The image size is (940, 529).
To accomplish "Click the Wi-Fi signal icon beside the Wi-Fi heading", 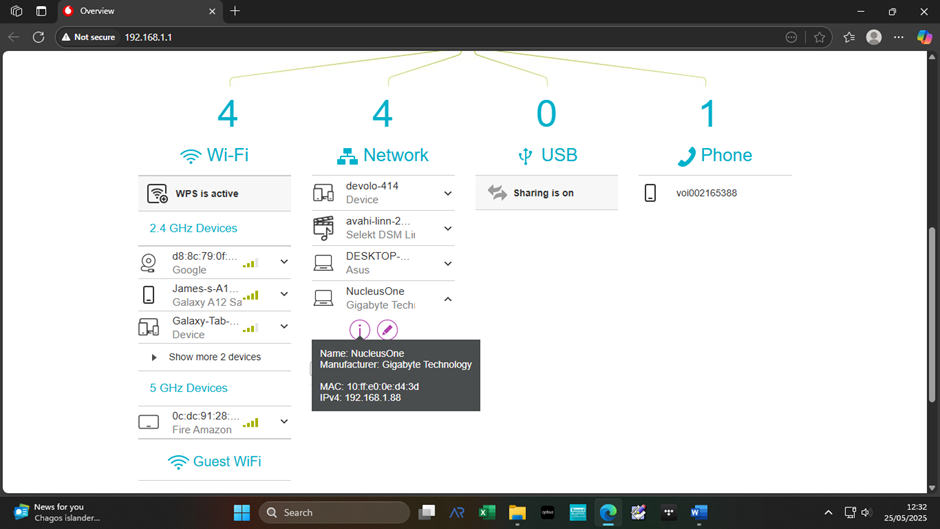I will 190,156.
